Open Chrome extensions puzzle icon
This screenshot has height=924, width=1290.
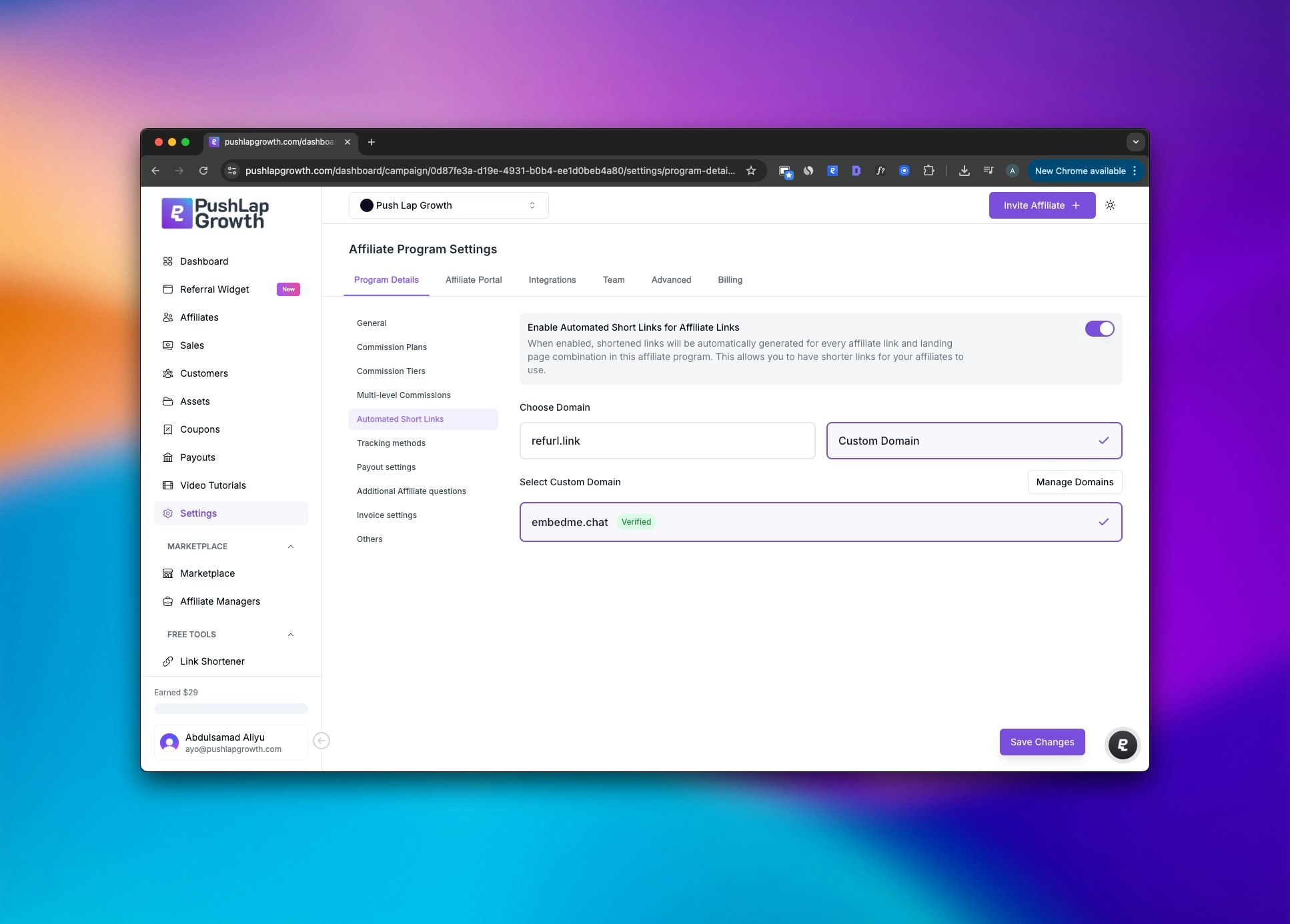[x=928, y=171]
